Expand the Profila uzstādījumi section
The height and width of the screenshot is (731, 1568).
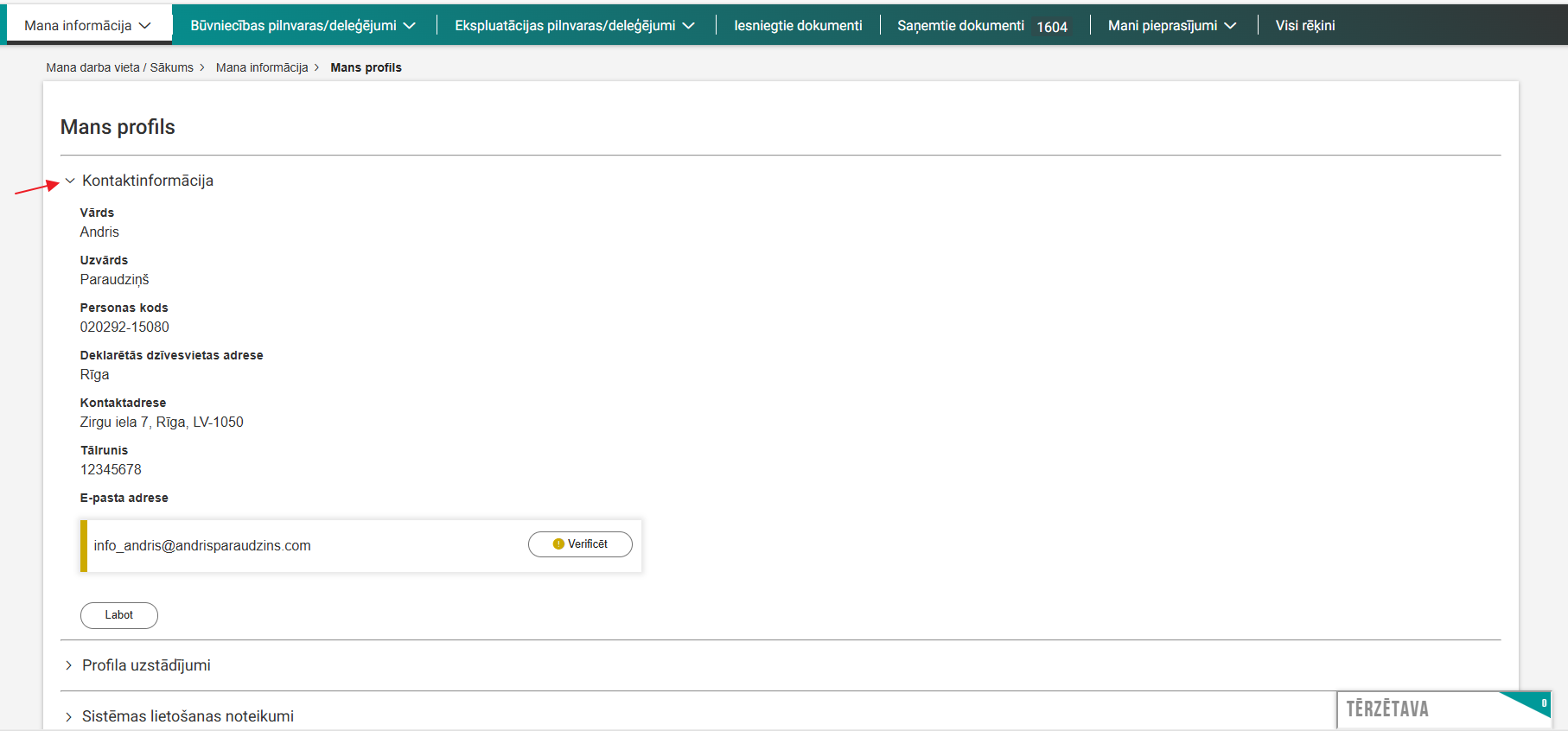click(x=69, y=665)
